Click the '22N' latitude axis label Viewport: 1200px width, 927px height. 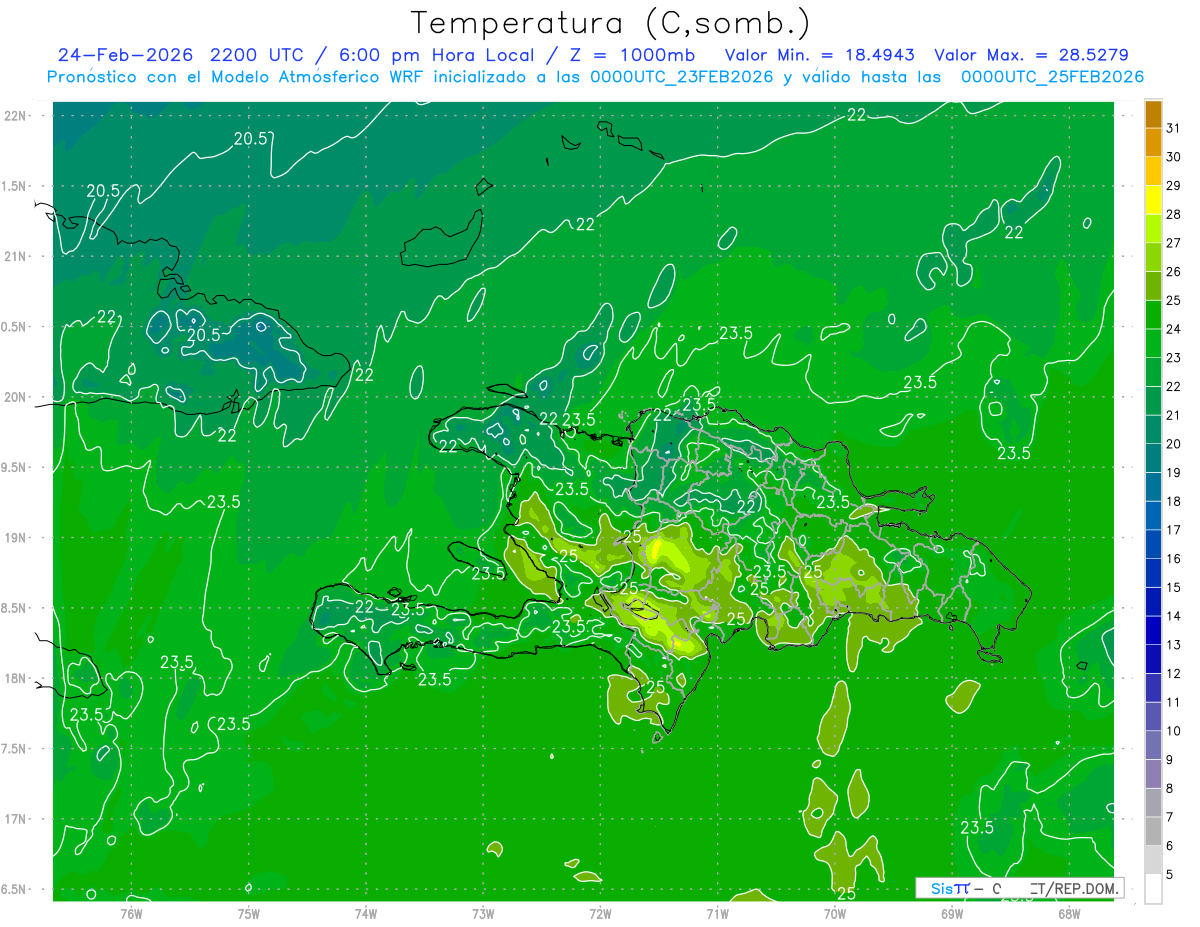(x=15, y=115)
